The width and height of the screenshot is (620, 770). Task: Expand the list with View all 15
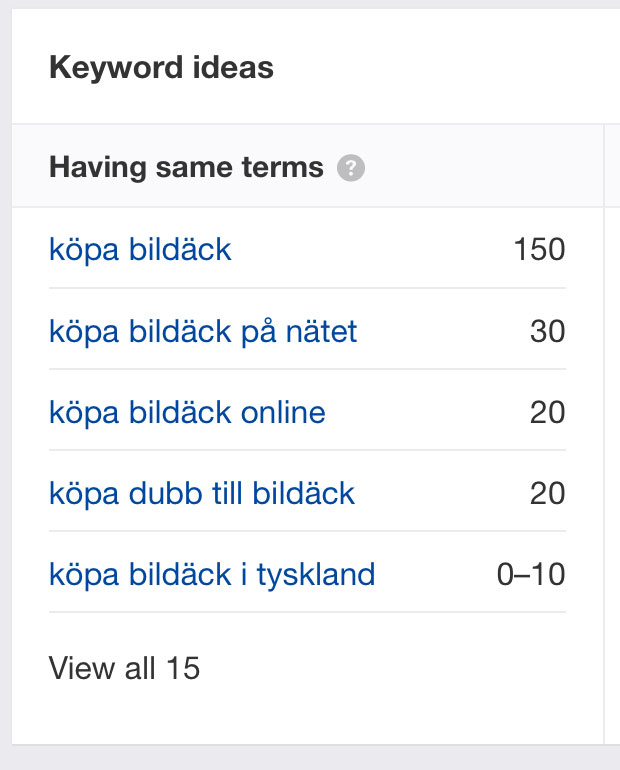click(x=125, y=668)
